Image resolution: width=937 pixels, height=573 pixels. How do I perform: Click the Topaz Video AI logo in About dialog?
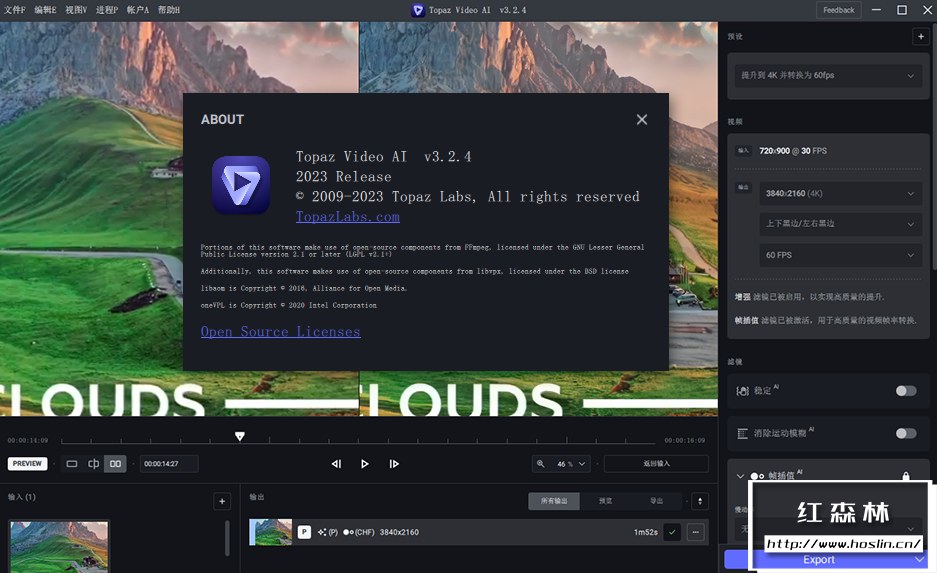(241, 185)
